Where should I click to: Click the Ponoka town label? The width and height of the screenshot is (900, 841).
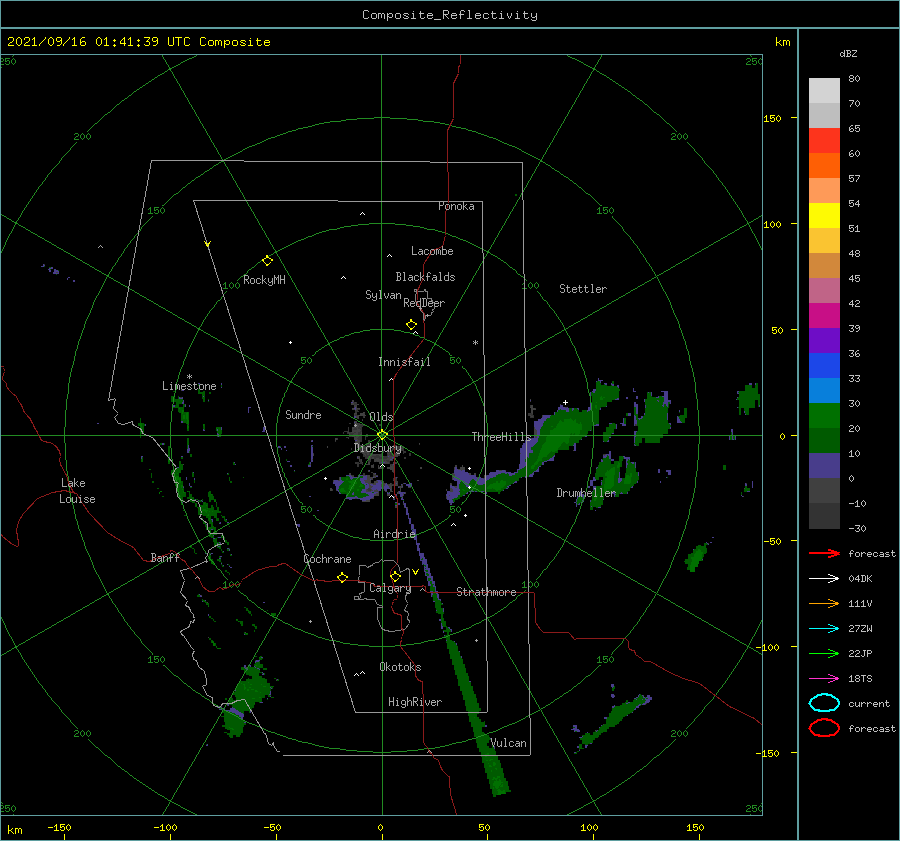coord(456,206)
